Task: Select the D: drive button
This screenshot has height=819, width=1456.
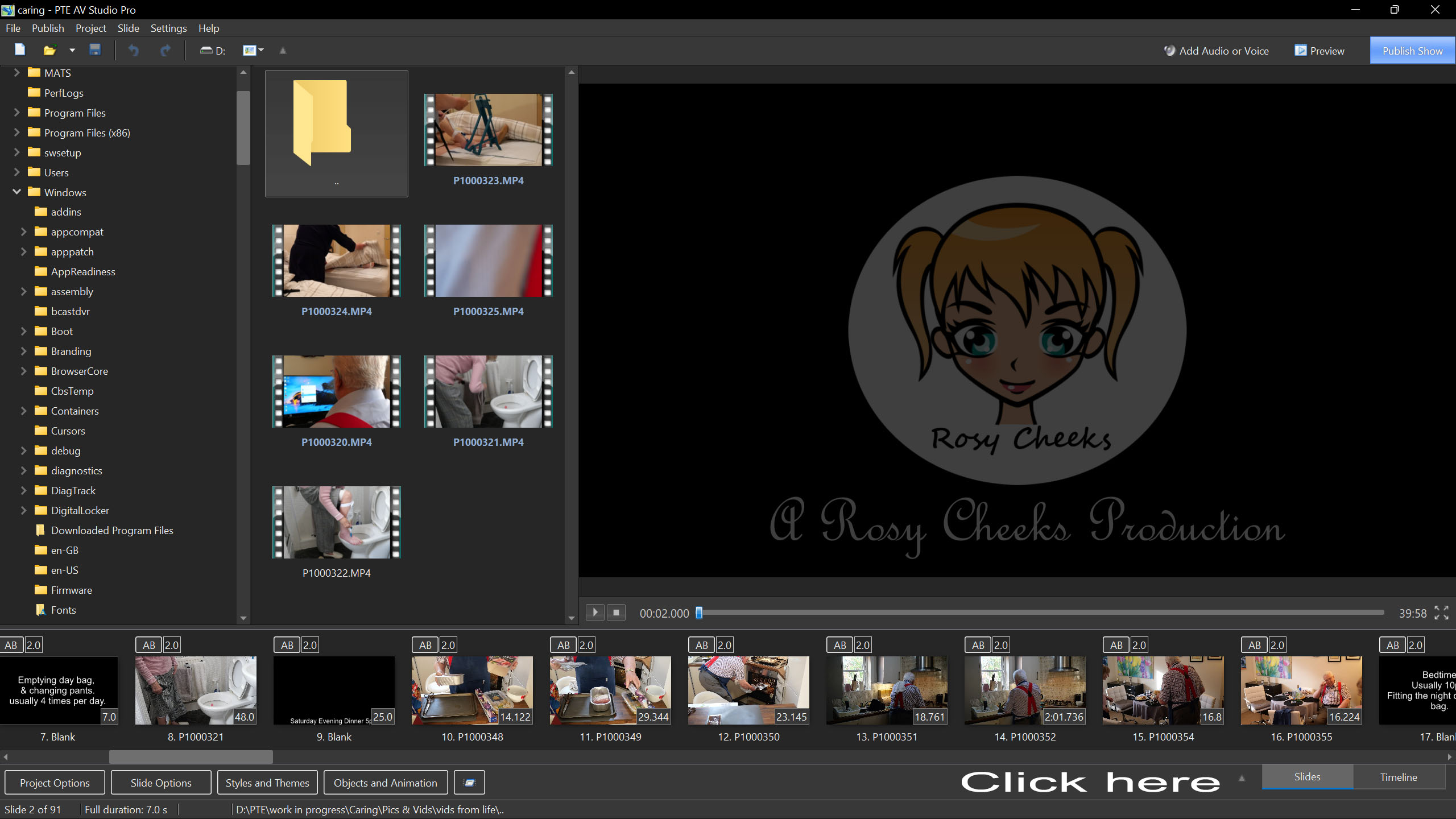Action: point(212,51)
